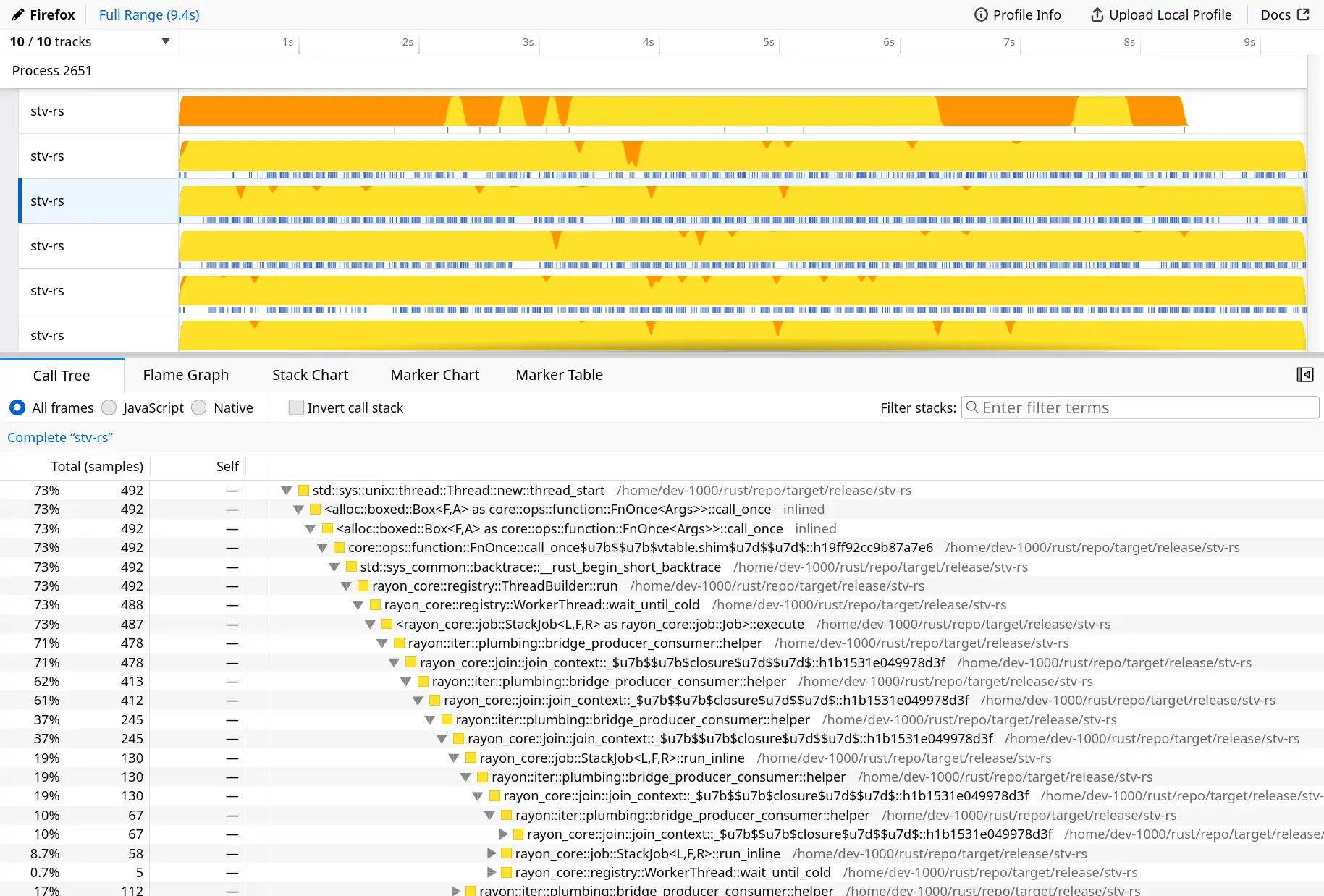Switch to the Flame Graph tab
The width and height of the screenshot is (1324, 896).
(185, 375)
